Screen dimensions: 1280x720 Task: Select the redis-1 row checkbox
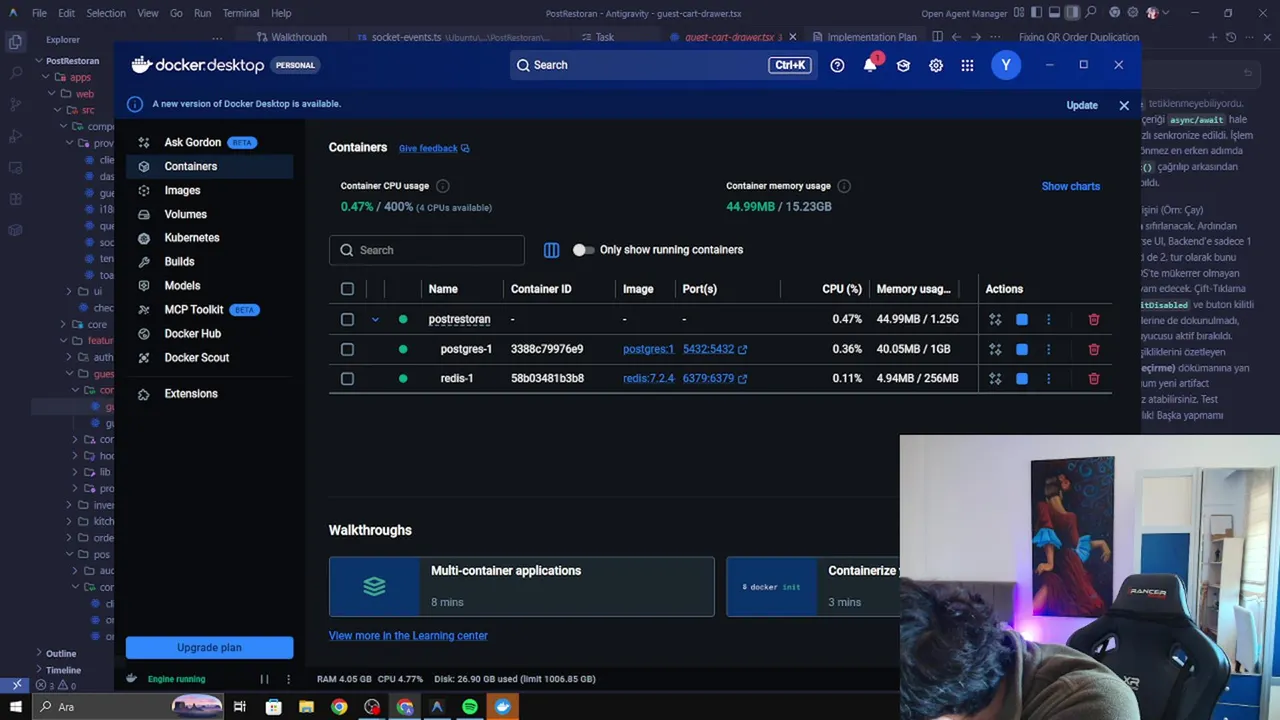tap(347, 379)
